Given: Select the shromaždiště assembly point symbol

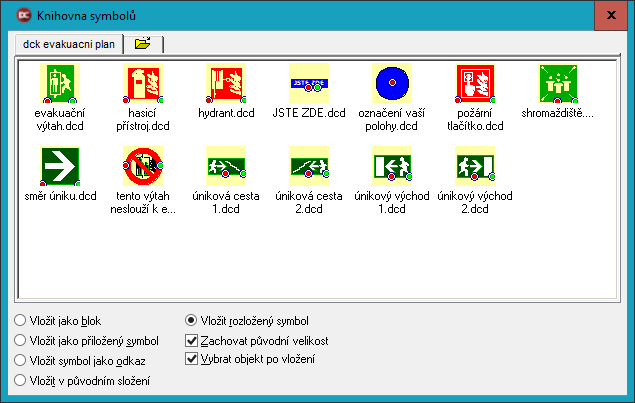Looking at the screenshot, I should pyautogui.click(x=557, y=84).
